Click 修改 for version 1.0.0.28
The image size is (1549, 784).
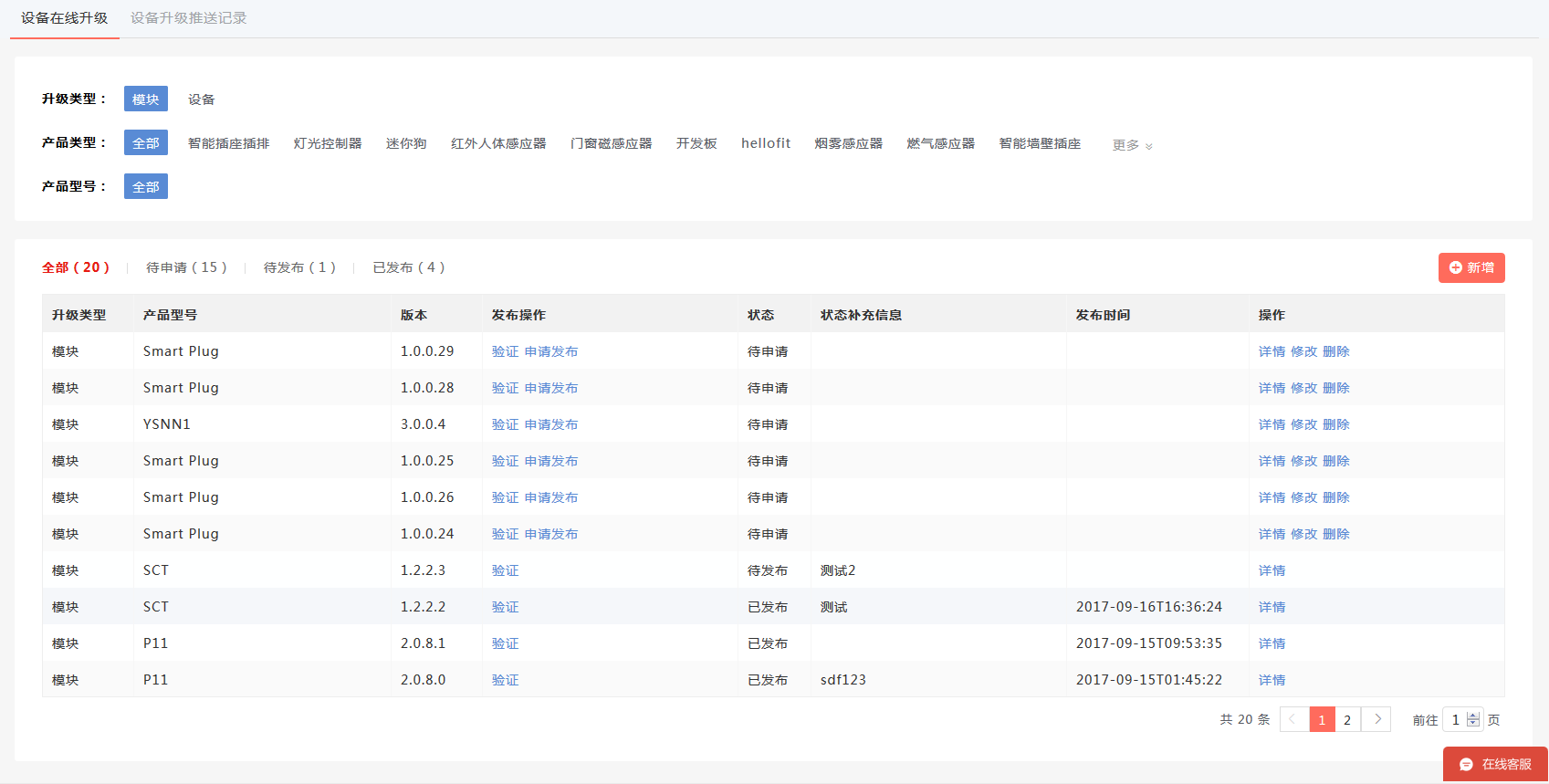click(x=1303, y=388)
